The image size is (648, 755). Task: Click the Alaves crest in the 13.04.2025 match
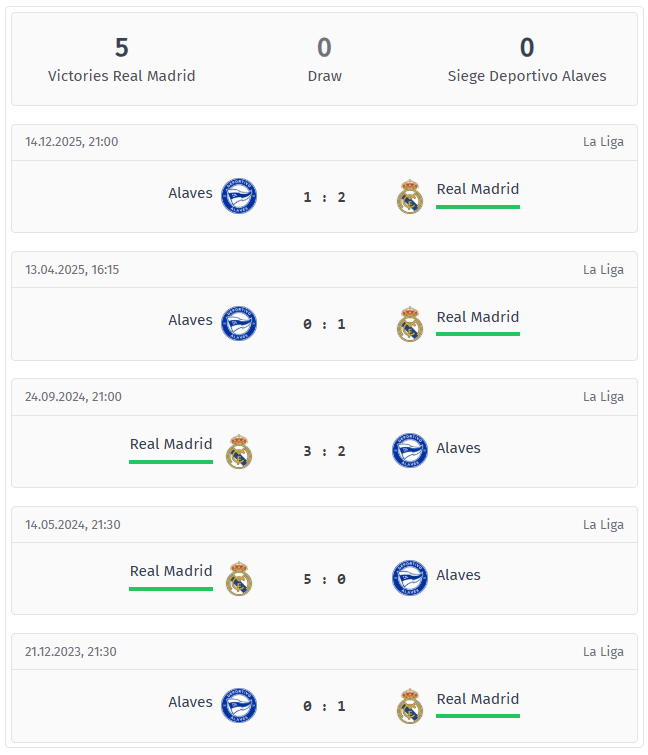coord(239,324)
